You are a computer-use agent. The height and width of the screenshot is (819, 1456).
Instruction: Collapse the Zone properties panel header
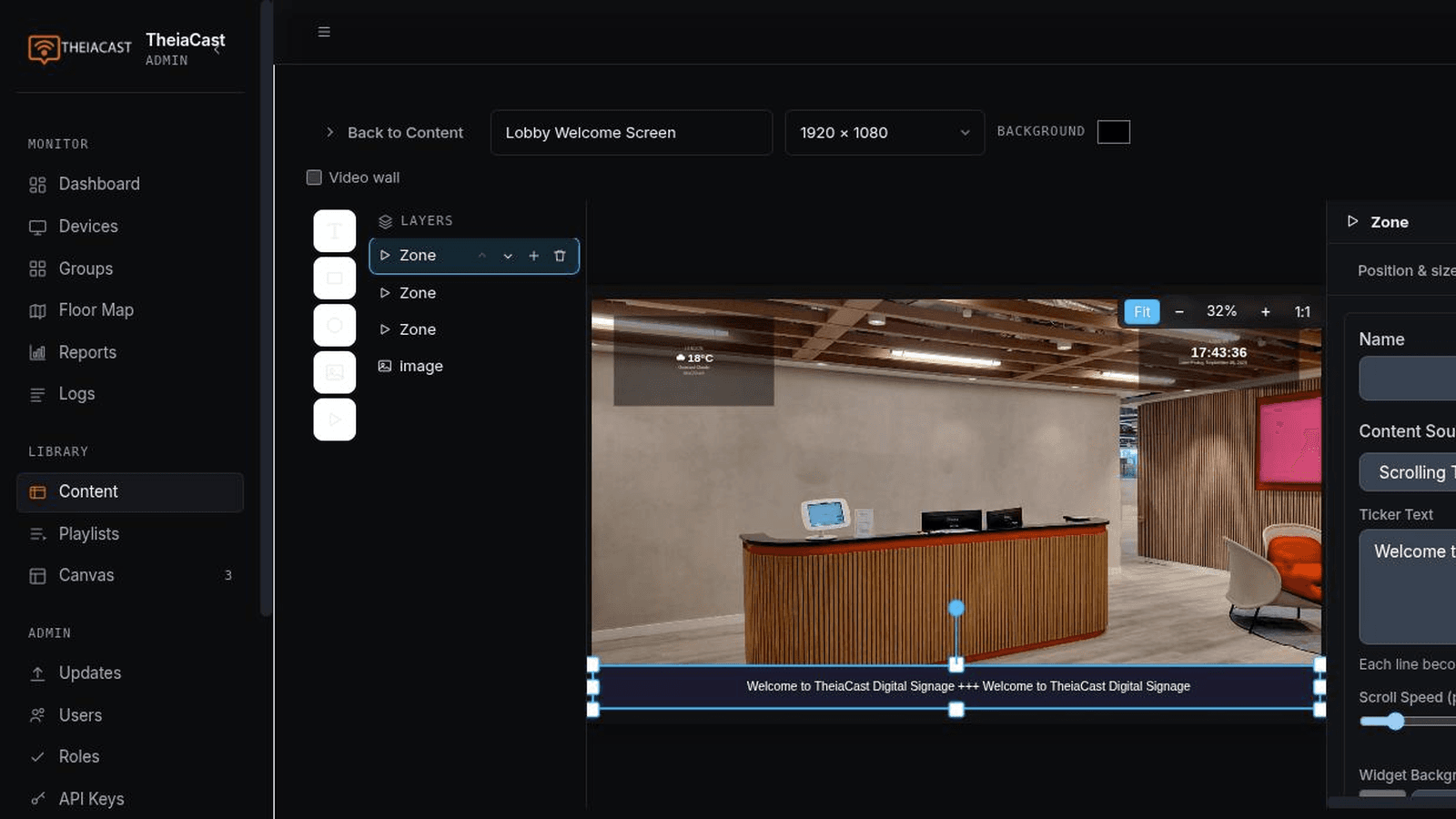[x=1392, y=222]
